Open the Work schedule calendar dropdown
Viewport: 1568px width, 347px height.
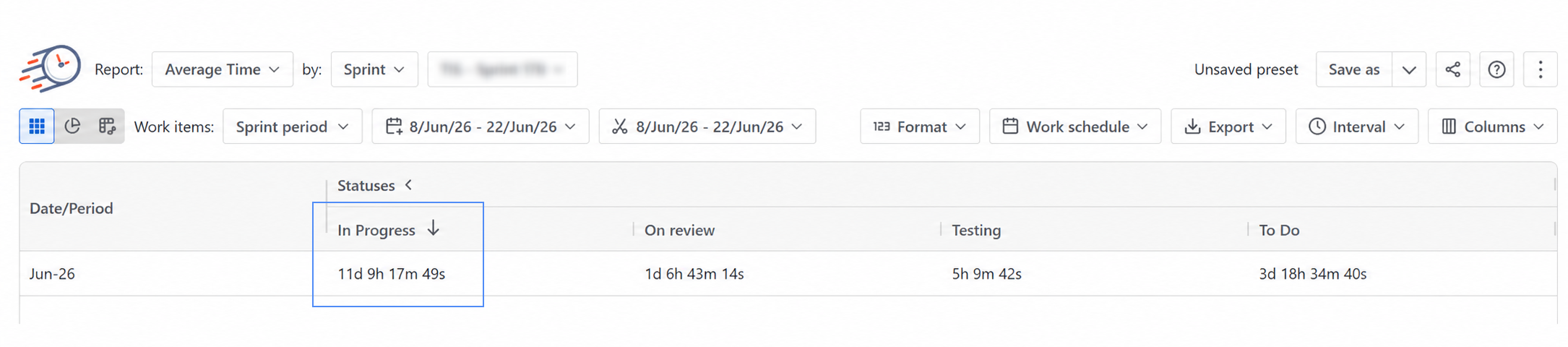[x=1075, y=127]
